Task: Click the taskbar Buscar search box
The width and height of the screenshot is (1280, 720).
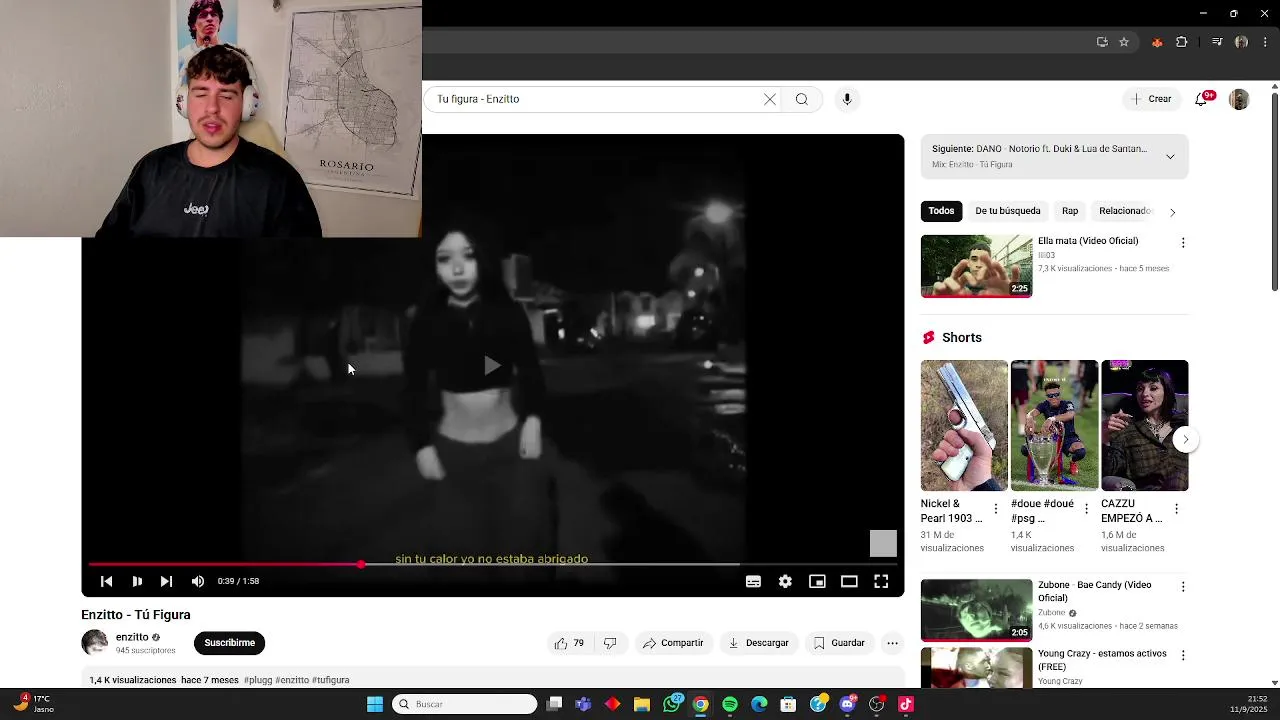Action: pyautogui.click(x=465, y=704)
